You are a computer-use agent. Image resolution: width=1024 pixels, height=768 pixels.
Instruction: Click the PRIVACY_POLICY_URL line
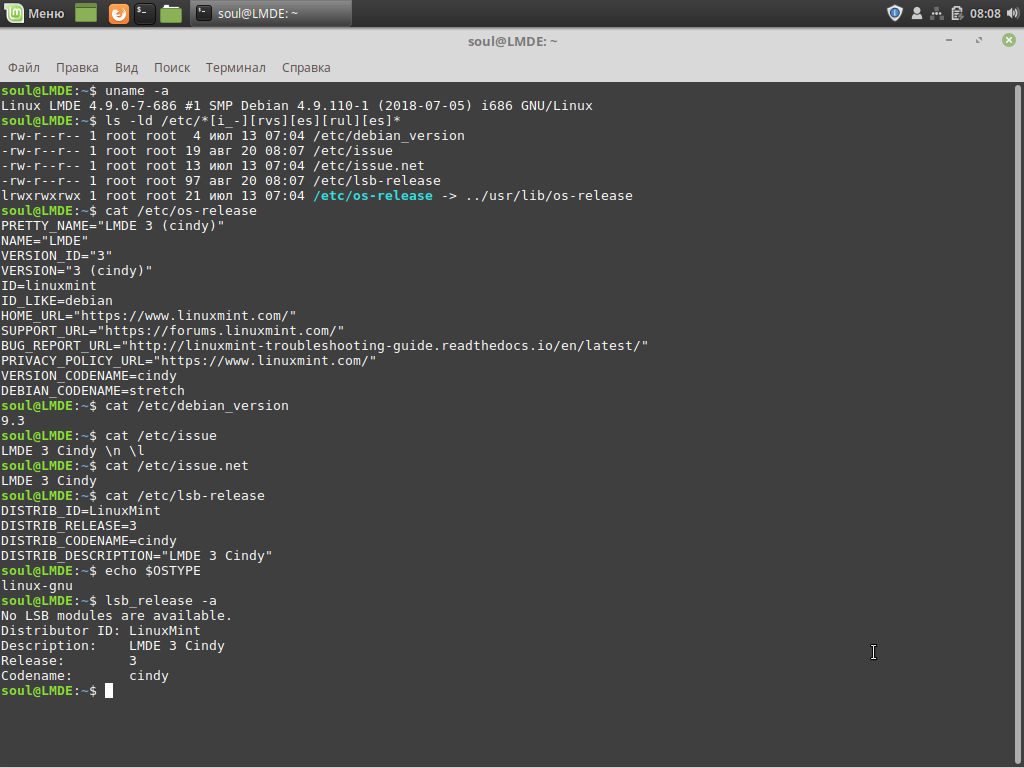coord(189,361)
